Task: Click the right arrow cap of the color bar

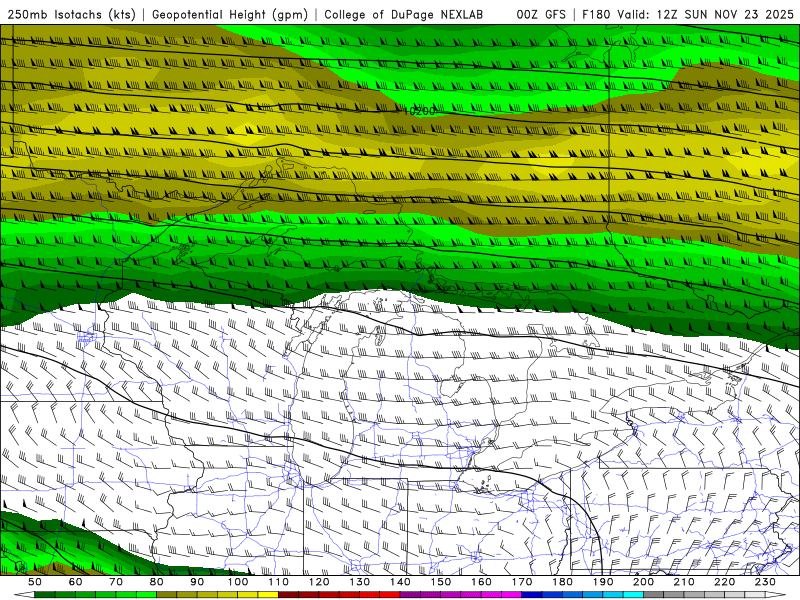Action: tap(776, 595)
